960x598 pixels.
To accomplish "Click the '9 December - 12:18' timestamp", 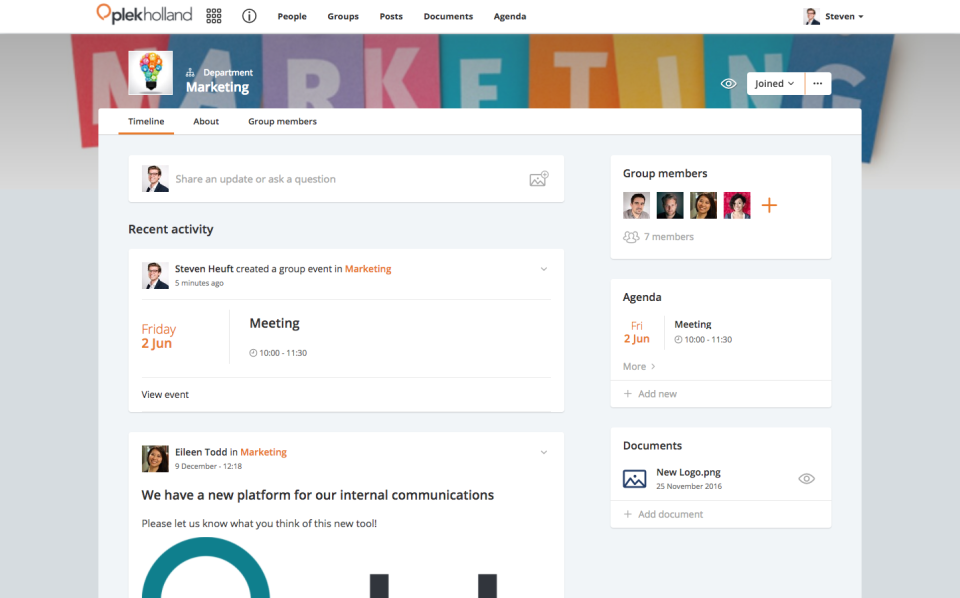I will click(x=209, y=466).
